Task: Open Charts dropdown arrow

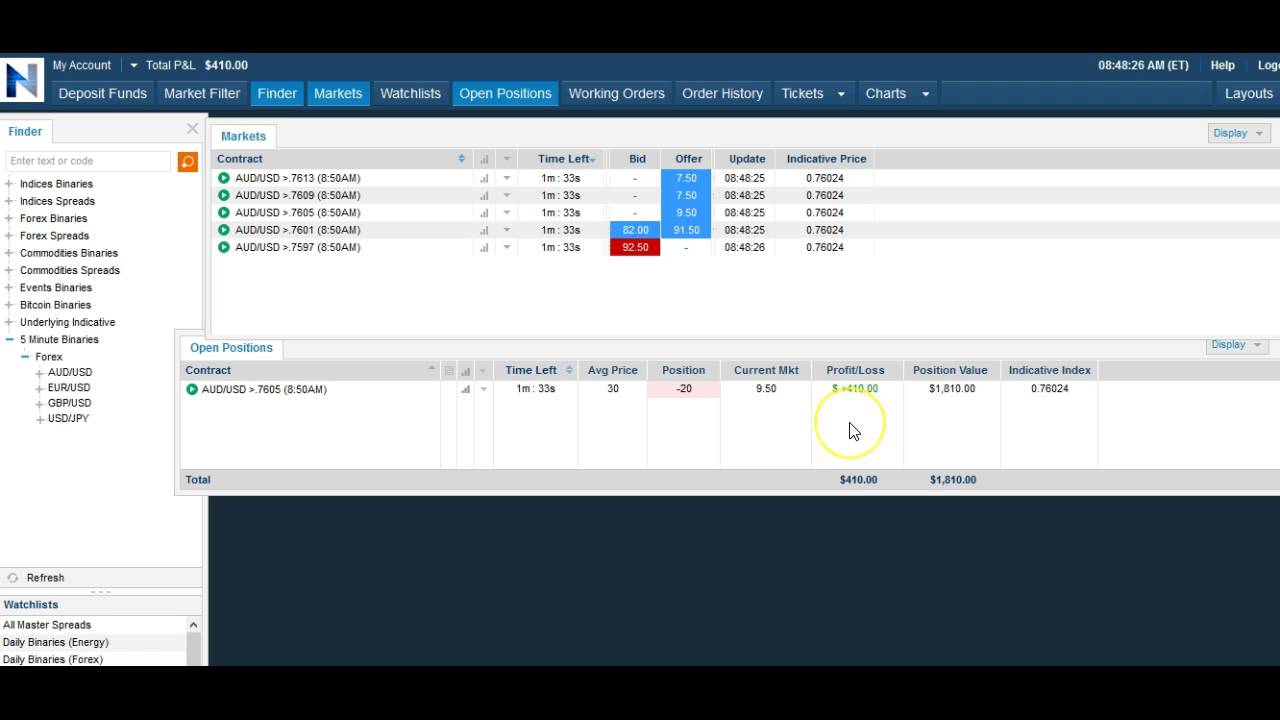Action: click(x=925, y=94)
